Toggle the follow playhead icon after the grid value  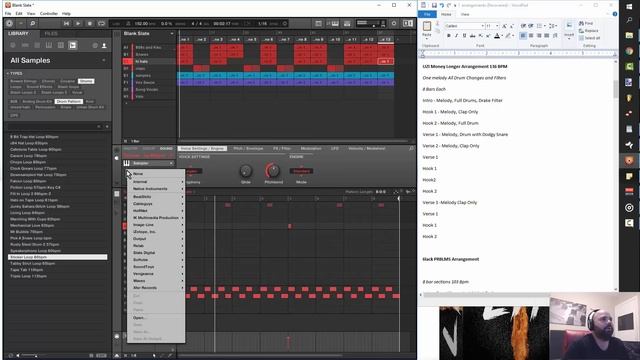pos(285,24)
